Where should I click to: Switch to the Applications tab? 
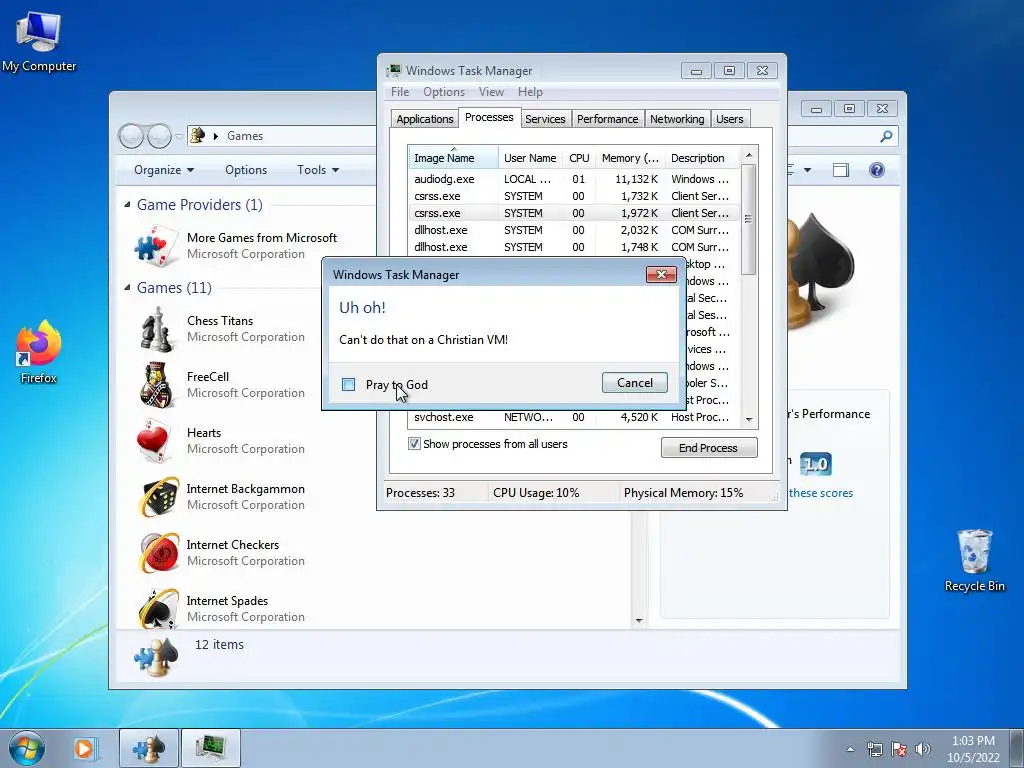tap(424, 119)
